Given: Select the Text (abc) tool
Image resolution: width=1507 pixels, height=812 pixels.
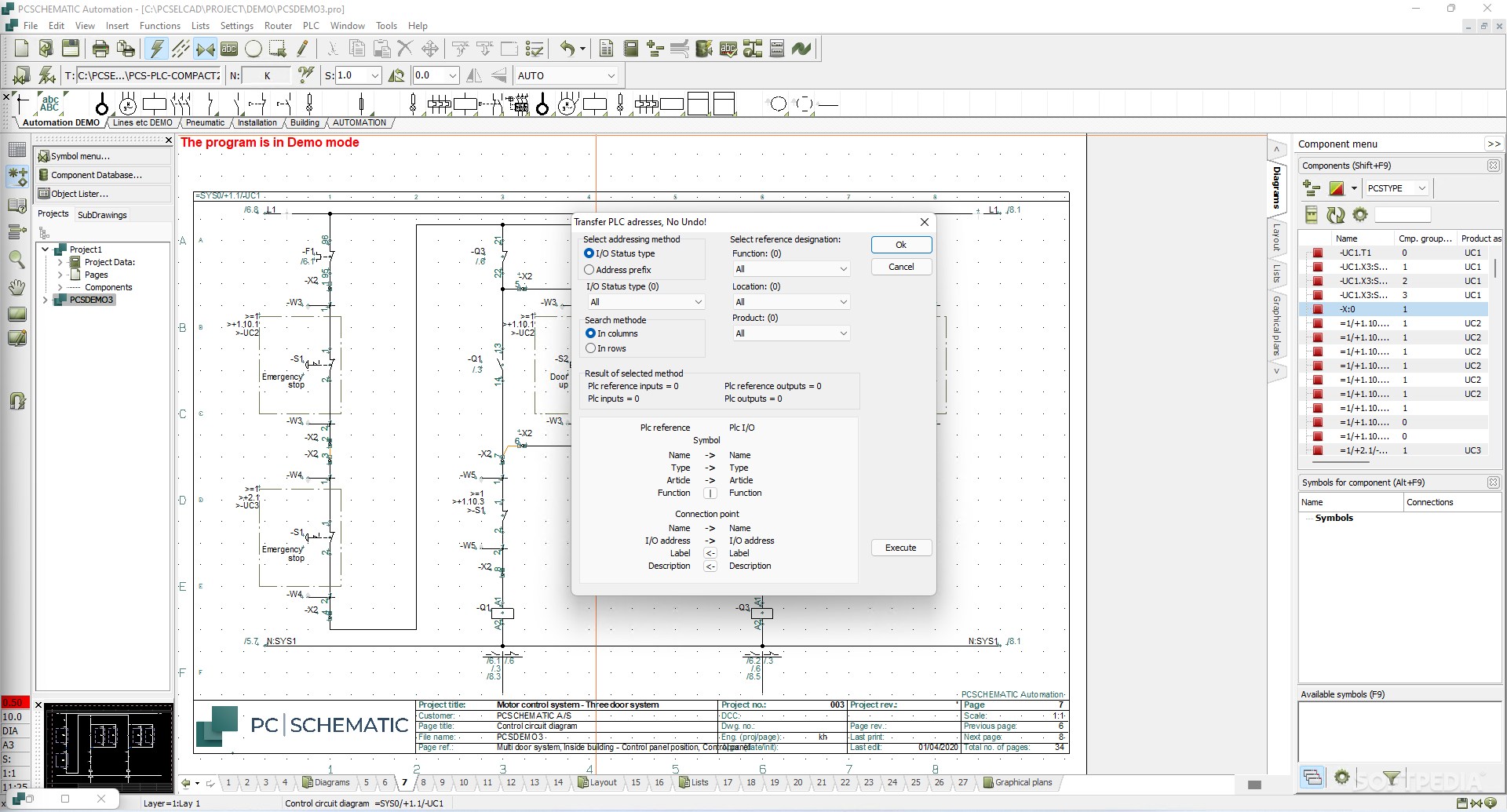Looking at the screenshot, I should pos(229,49).
